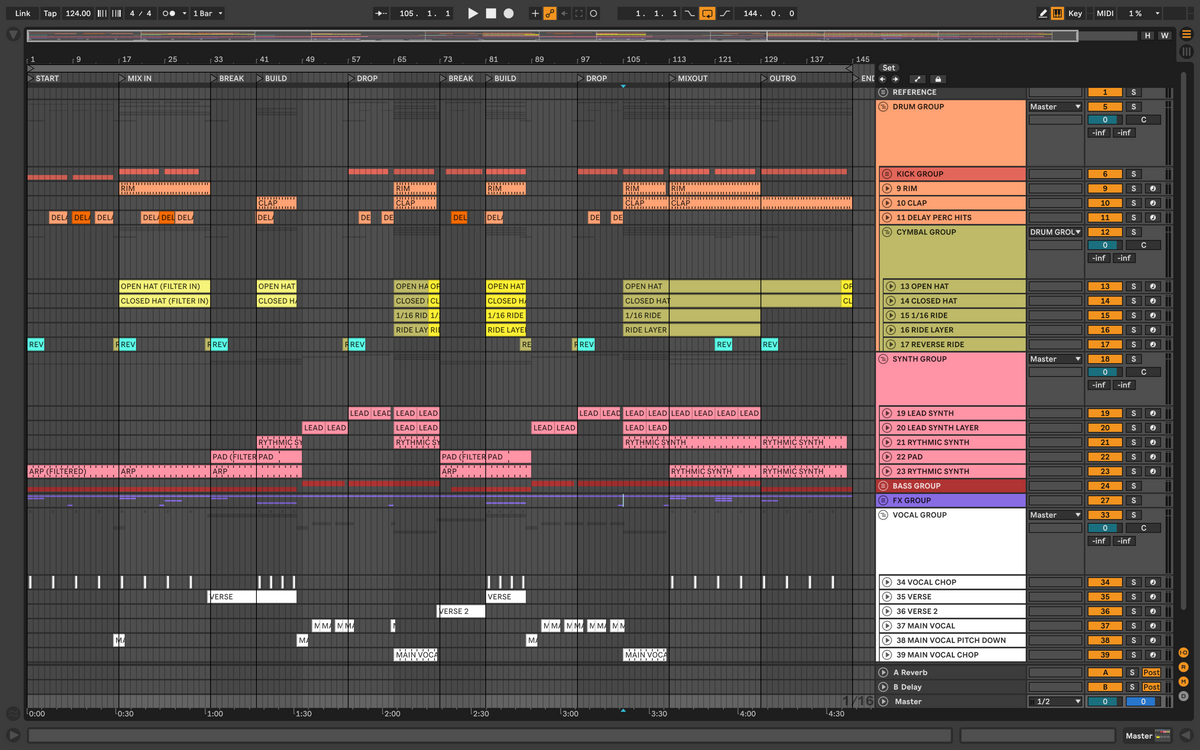Image resolution: width=1200 pixels, height=750 pixels.
Task: Show the I-O section selector
Action: coord(1183,652)
